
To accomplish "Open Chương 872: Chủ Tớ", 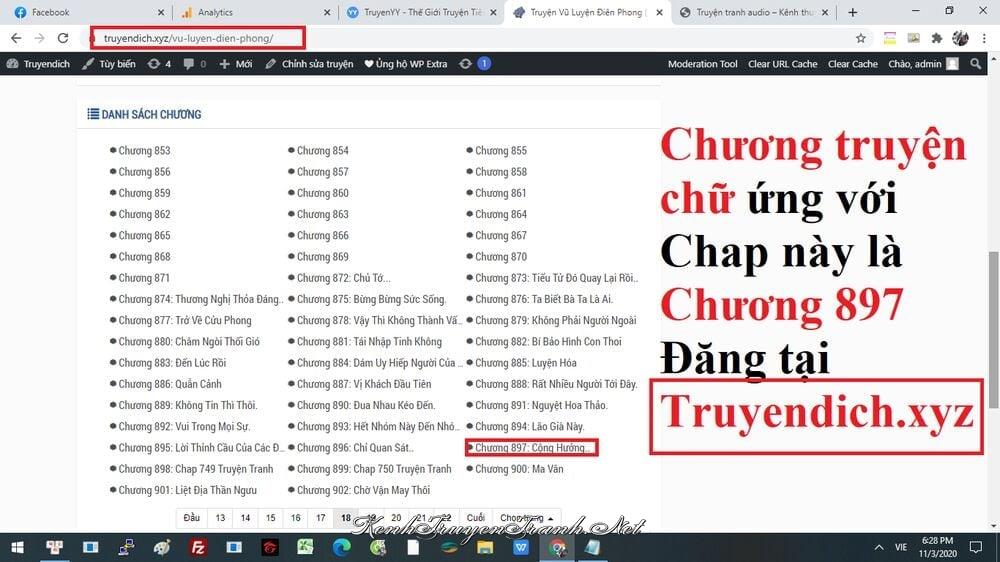I will click(344, 277).
